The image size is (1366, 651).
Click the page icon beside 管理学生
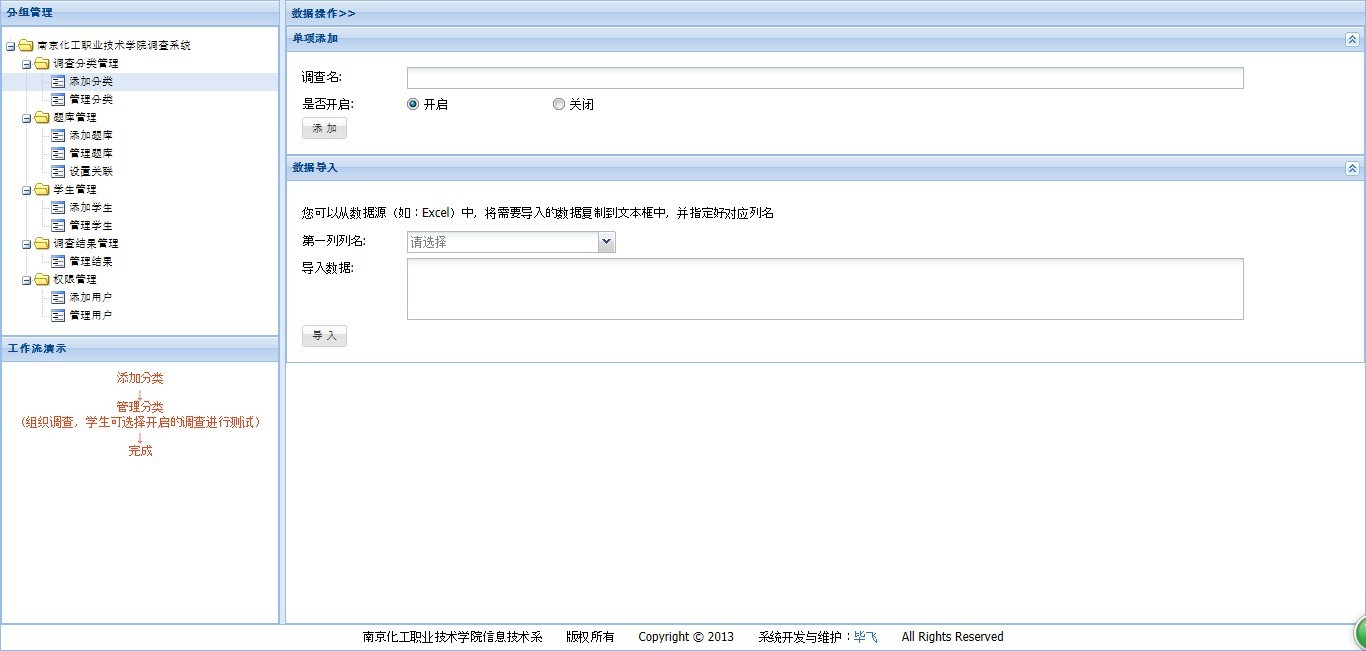click(58, 225)
